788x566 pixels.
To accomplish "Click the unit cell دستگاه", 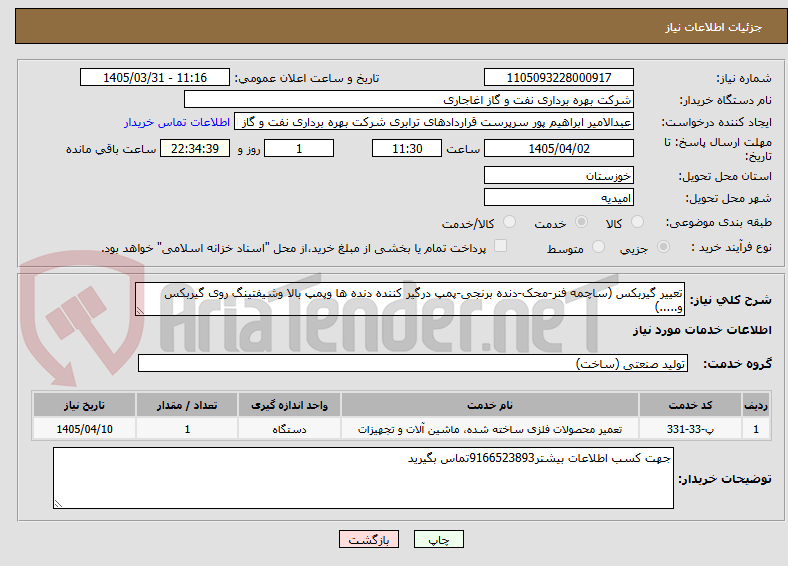I will point(289,429).
